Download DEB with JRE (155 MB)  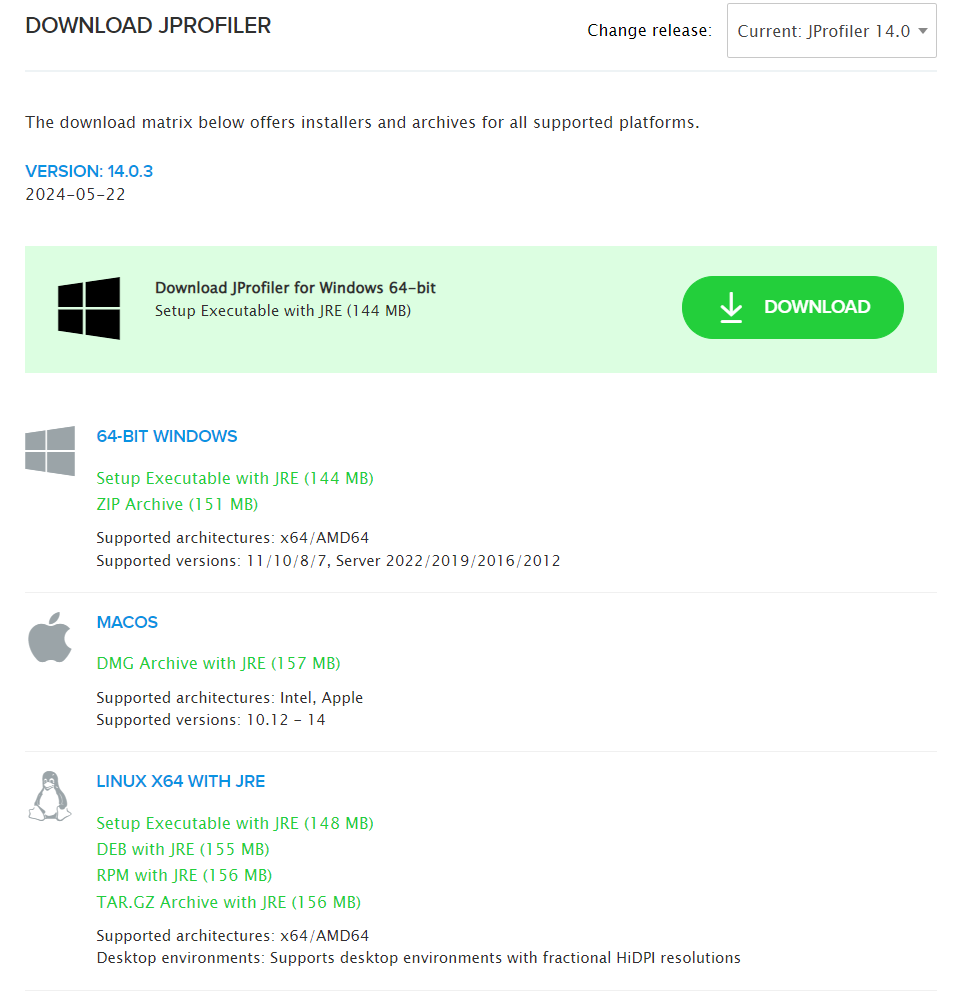(x=183, y=849)
